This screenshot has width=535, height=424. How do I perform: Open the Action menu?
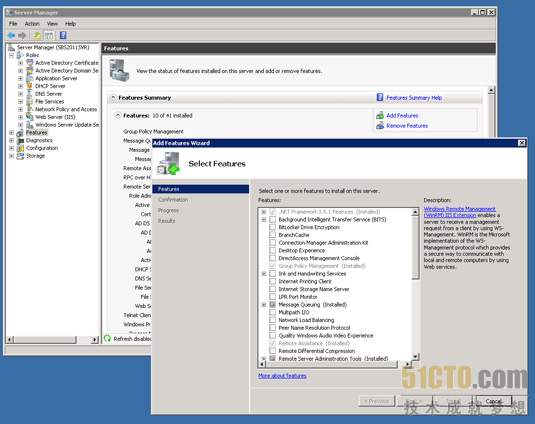(32, 24)
